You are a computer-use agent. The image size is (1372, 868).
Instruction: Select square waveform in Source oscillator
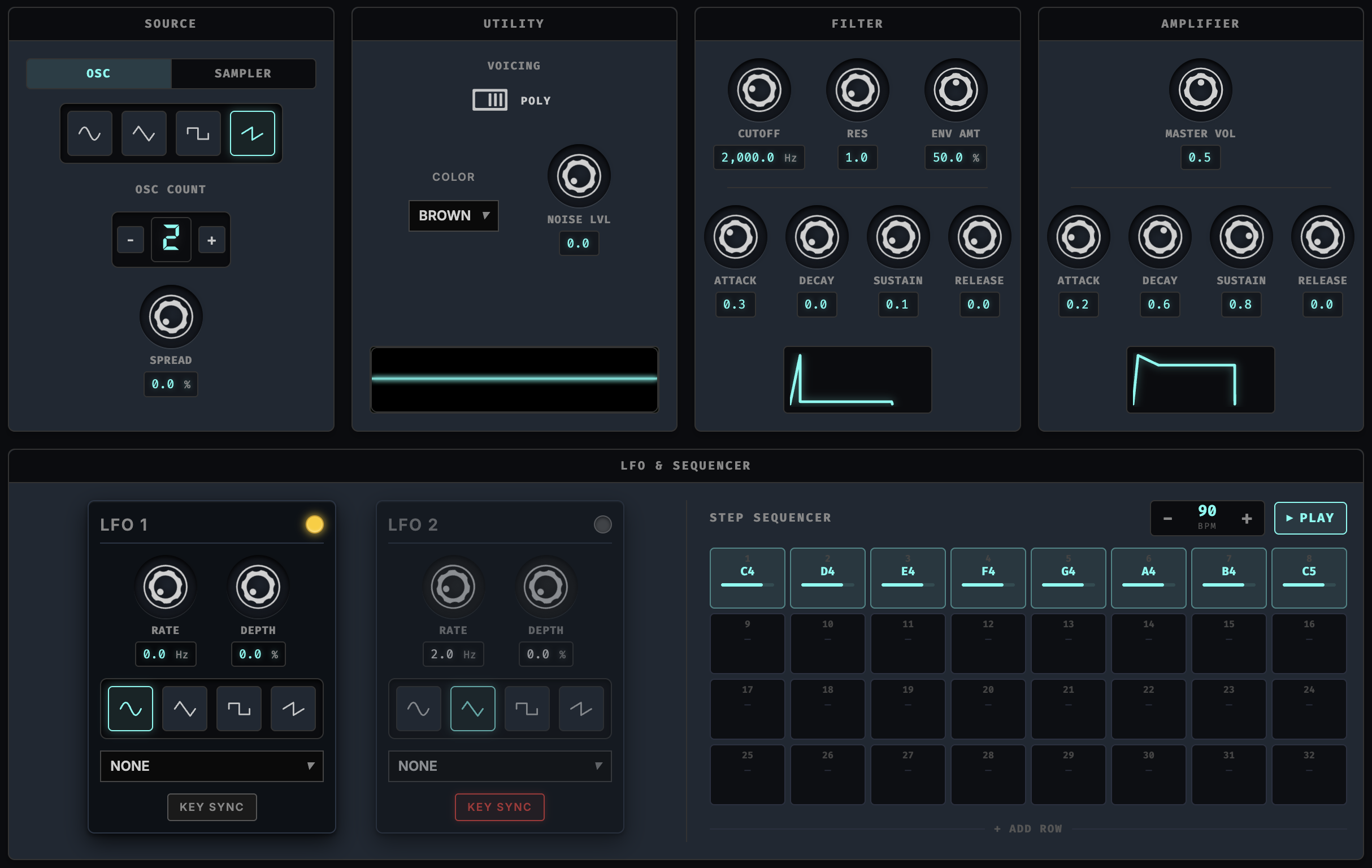pos(198,133)
